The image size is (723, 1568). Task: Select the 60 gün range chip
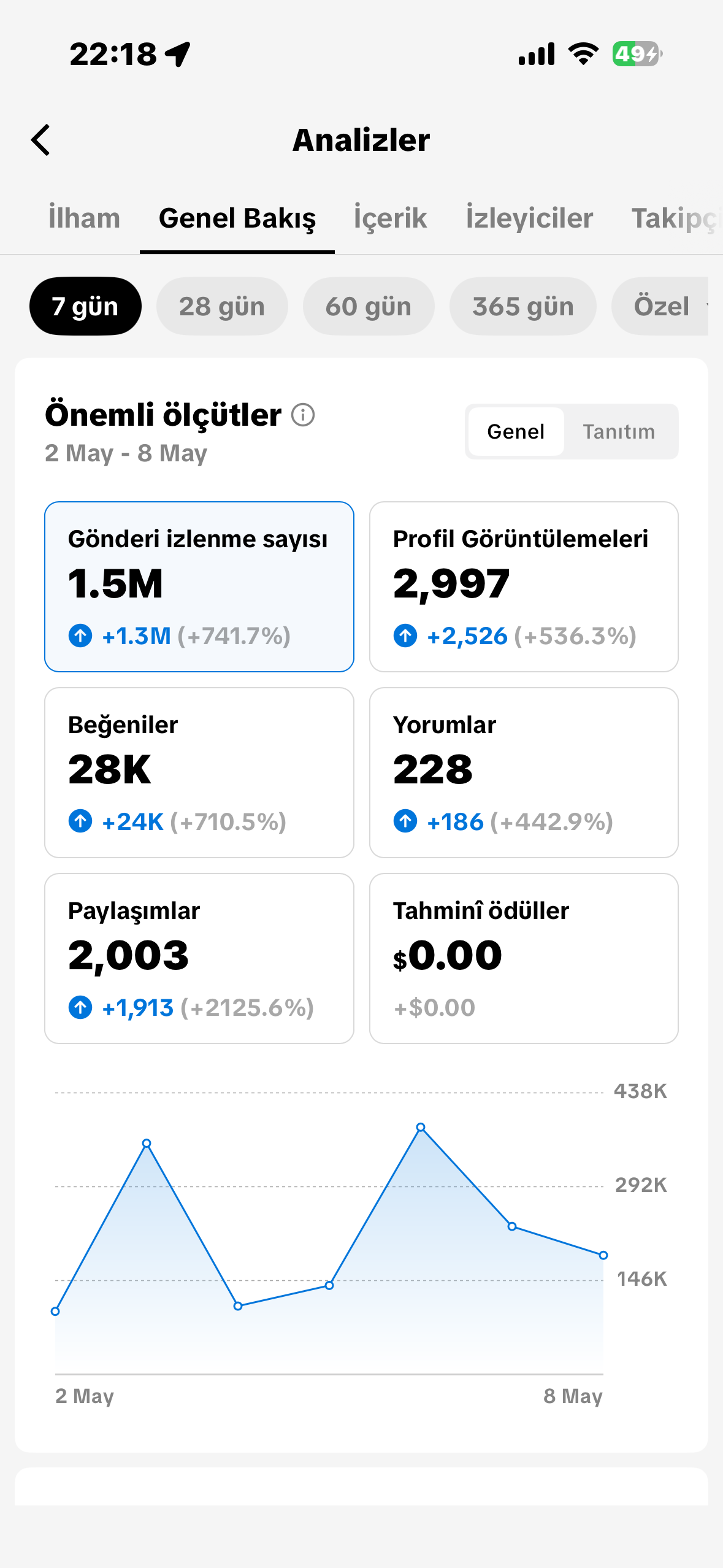tap(369, 306)
